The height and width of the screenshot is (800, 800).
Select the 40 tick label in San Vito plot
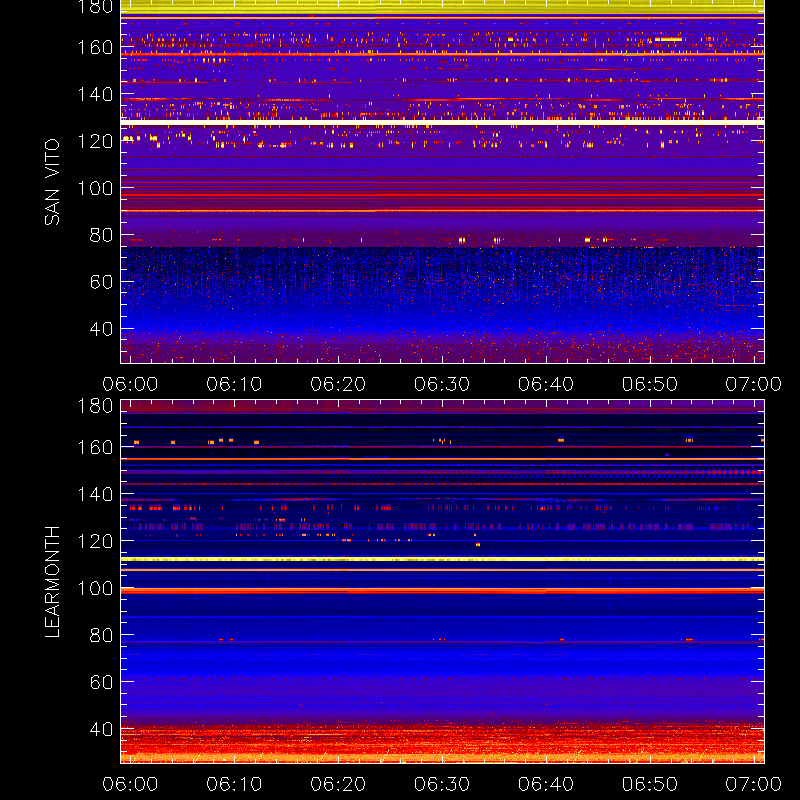coord(101,329)
